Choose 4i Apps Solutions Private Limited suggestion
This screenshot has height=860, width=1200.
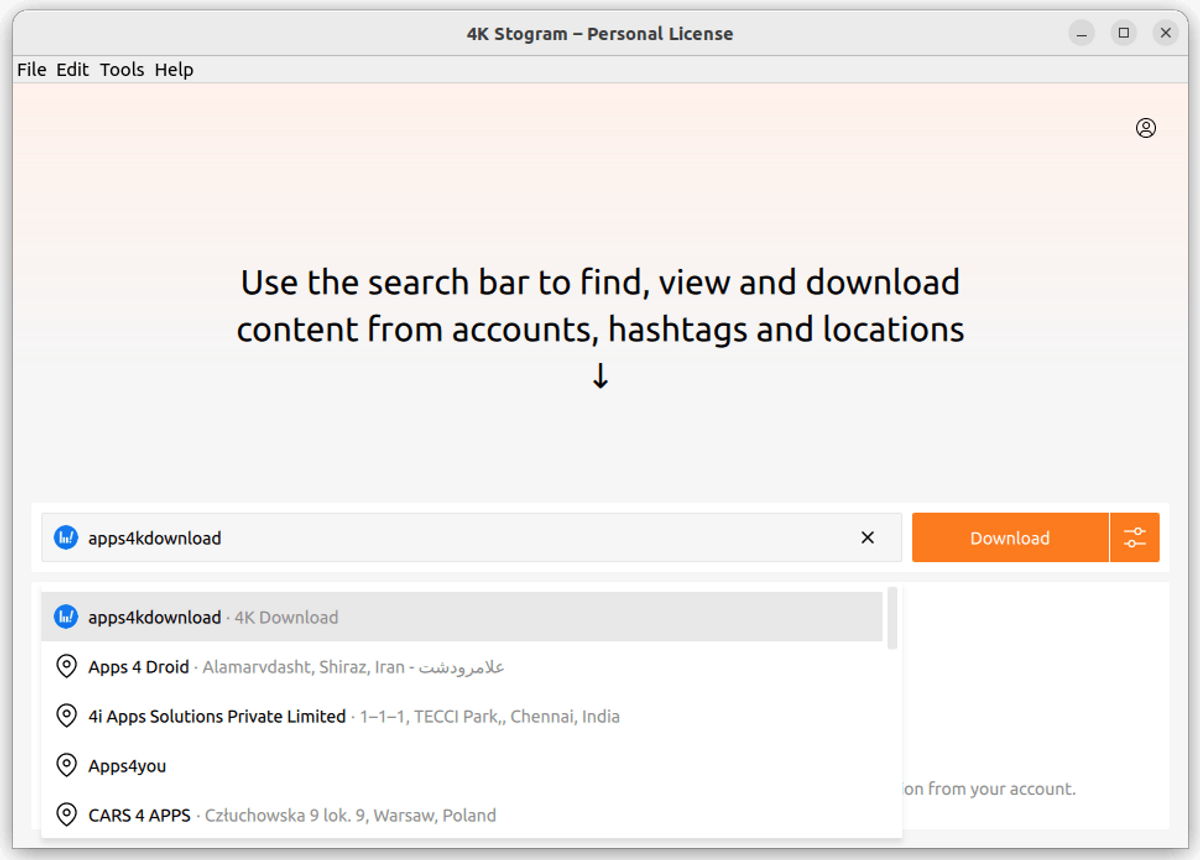[x=217, y=716]
